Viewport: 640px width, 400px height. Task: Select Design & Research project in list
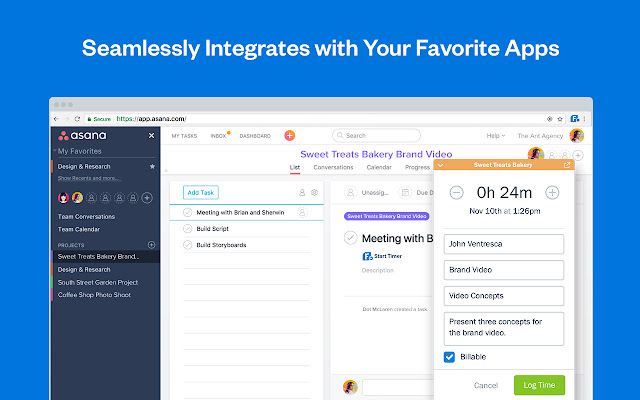[x=84, y=270]
